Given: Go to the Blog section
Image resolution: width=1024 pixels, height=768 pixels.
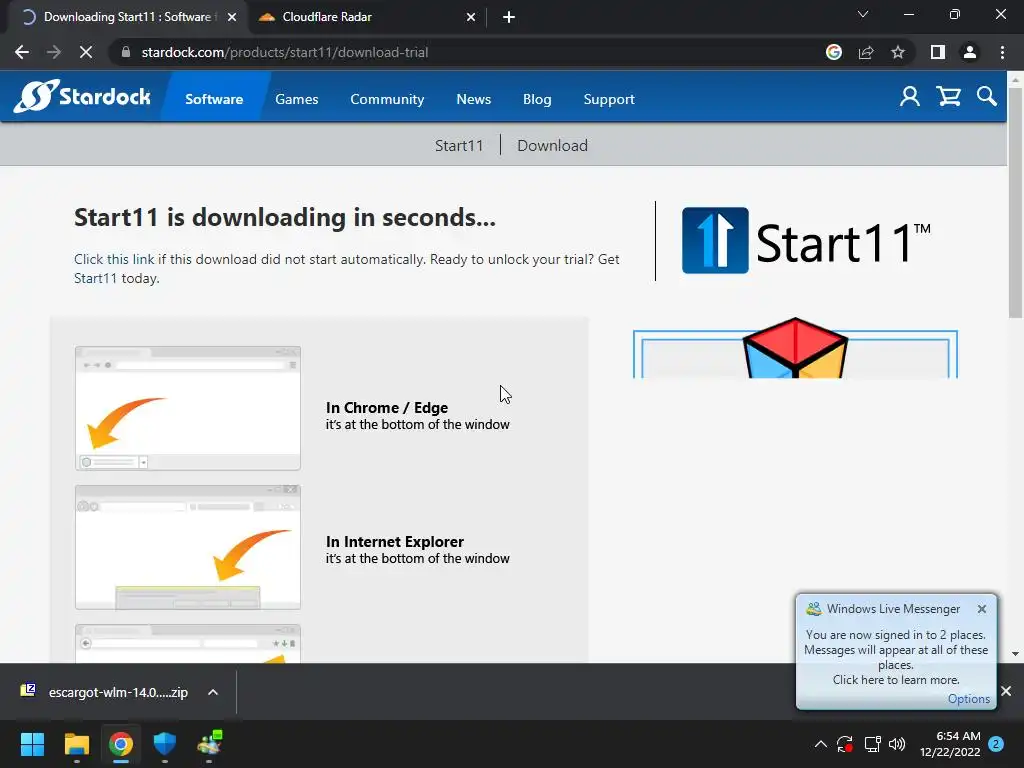Looking at the screenshot, I should tap(537, 99).
